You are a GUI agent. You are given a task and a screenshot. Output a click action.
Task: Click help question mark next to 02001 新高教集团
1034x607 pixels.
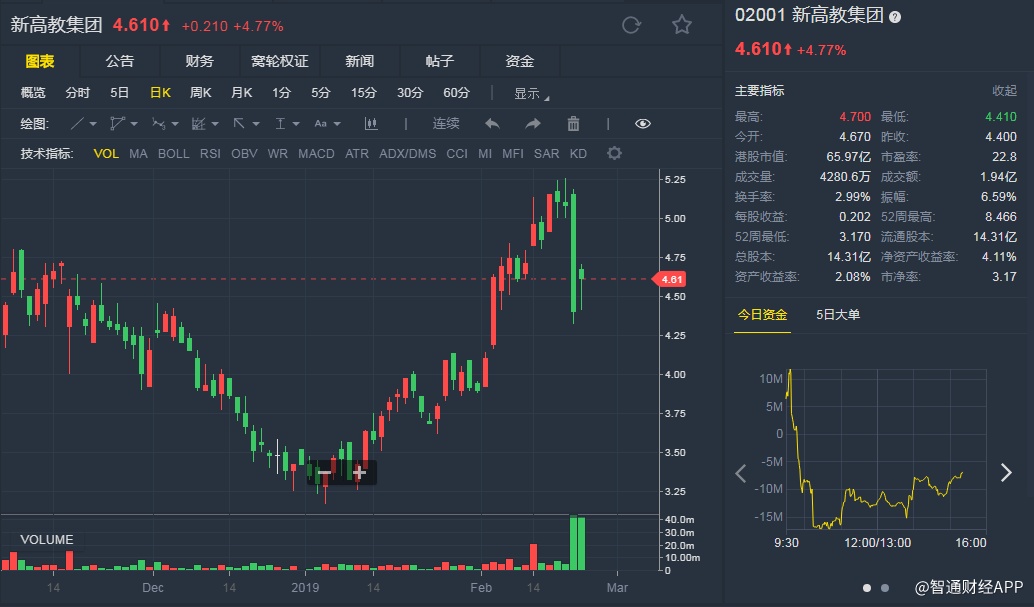coord(895,17)
